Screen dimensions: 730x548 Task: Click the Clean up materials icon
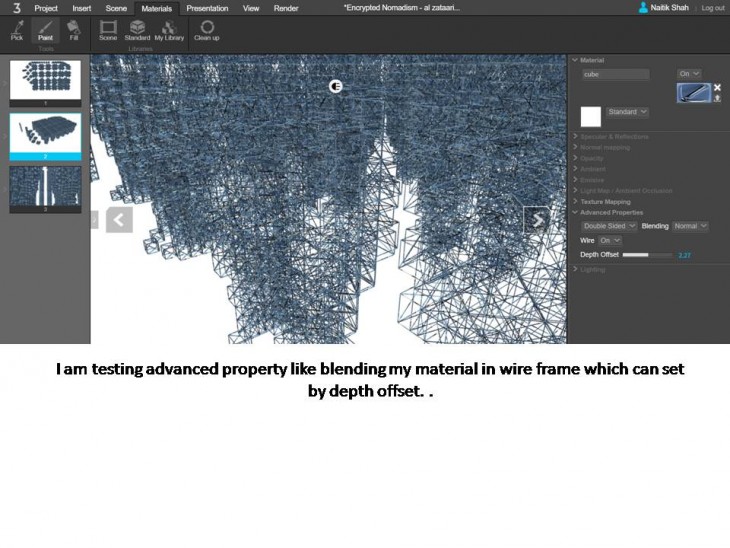point(207,30)
